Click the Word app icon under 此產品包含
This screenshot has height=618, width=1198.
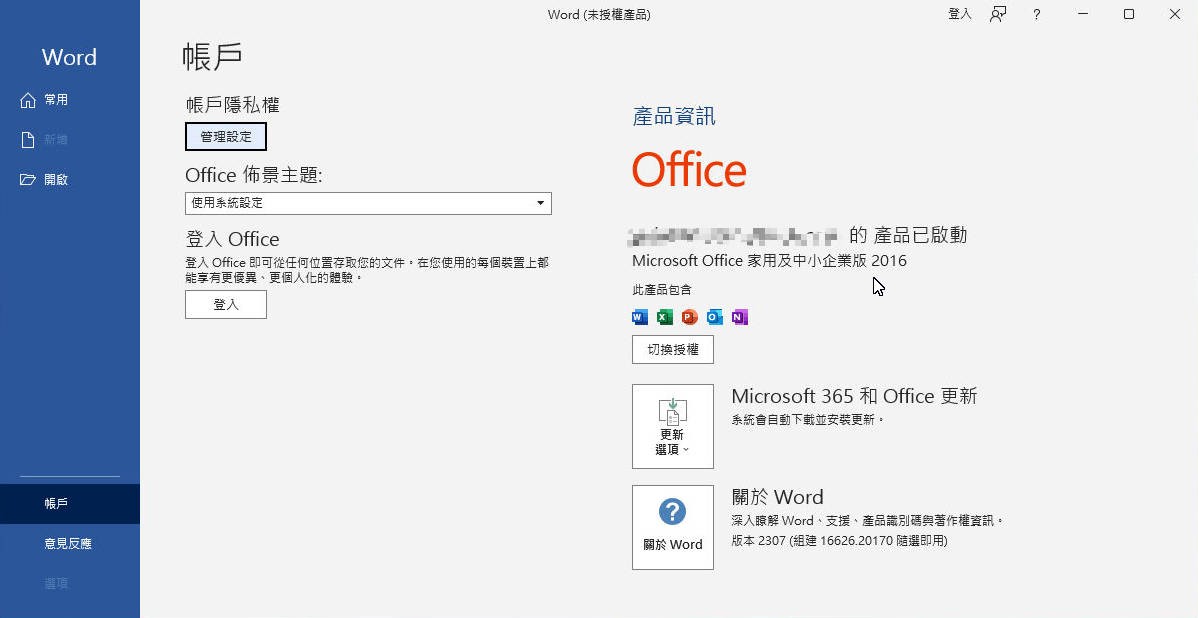[640, 317]
